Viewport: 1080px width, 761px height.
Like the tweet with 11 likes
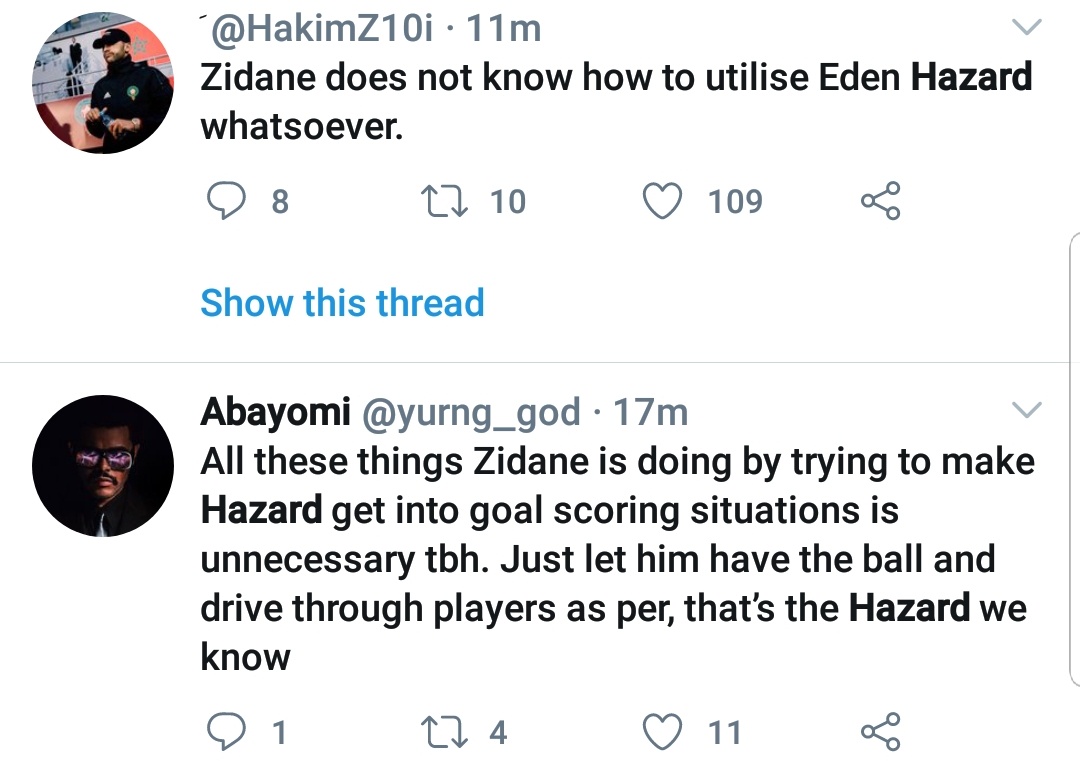point(660,732)
